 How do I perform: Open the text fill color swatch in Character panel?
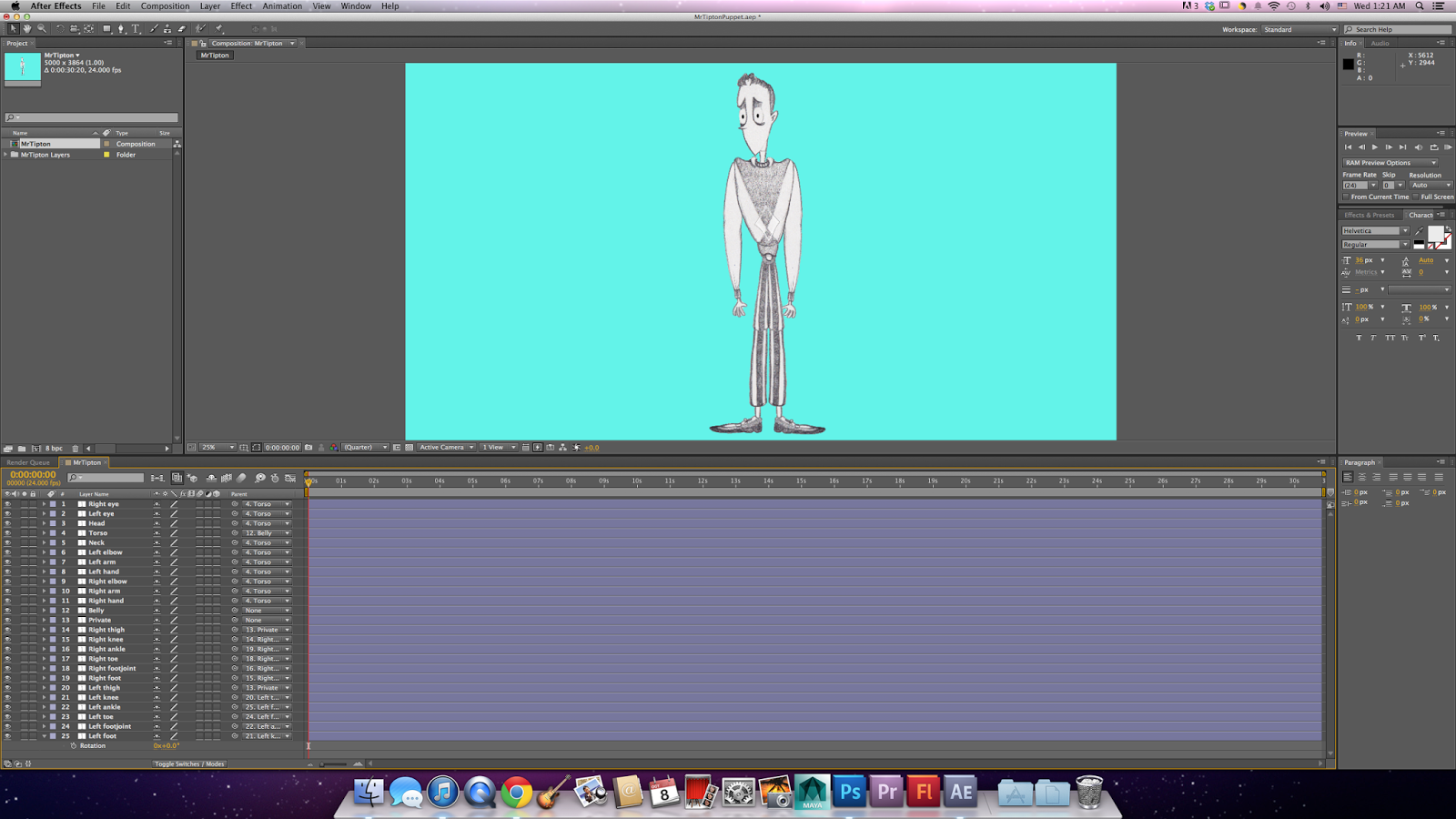(x=1436, y=235)
